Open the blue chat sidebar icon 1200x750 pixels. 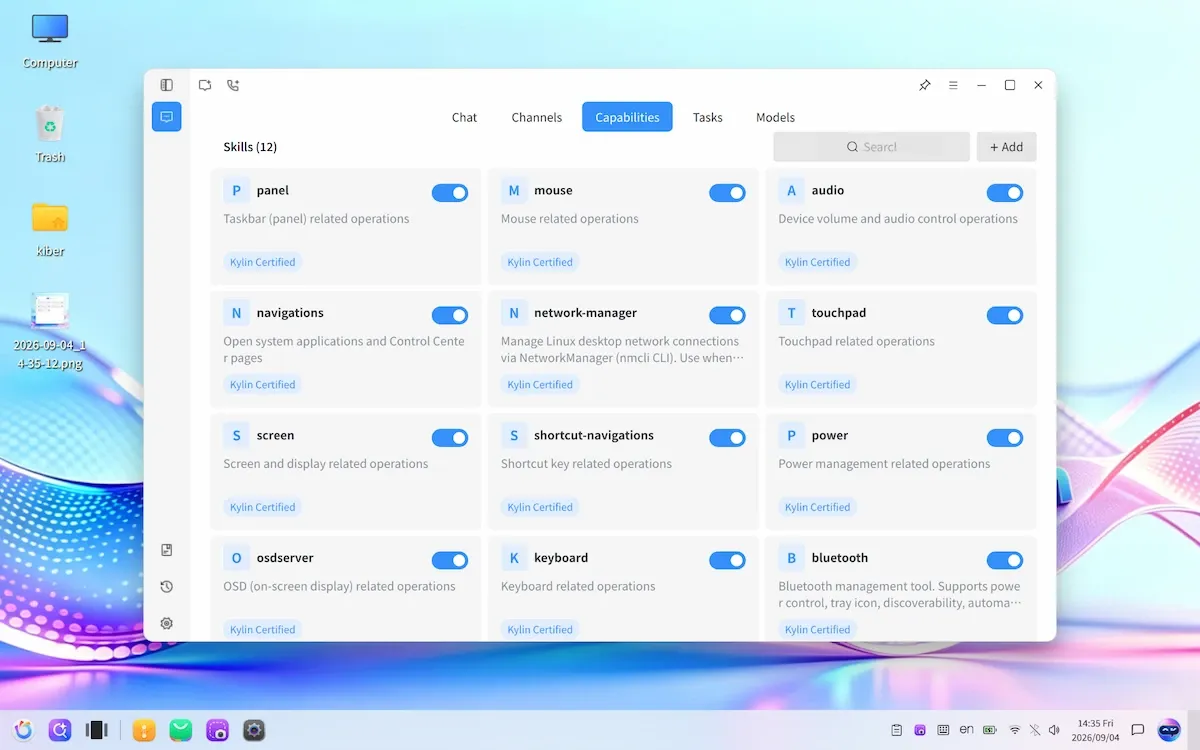pyautogui.click(x=167, y=117)
